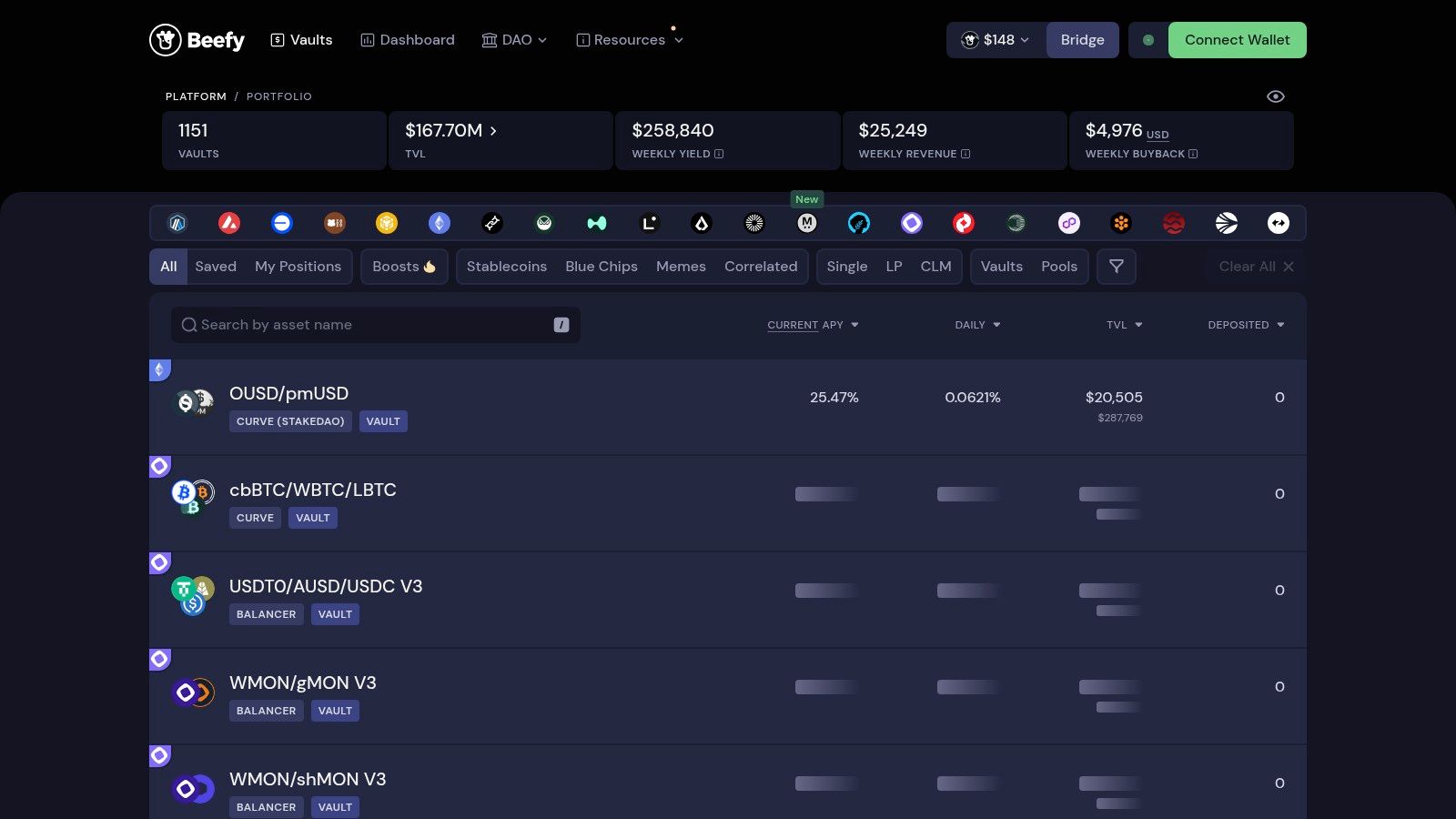Filter vaults by Rootstock orange icon
Screen dimensions: 1456x819
[x=1121, y=223]
